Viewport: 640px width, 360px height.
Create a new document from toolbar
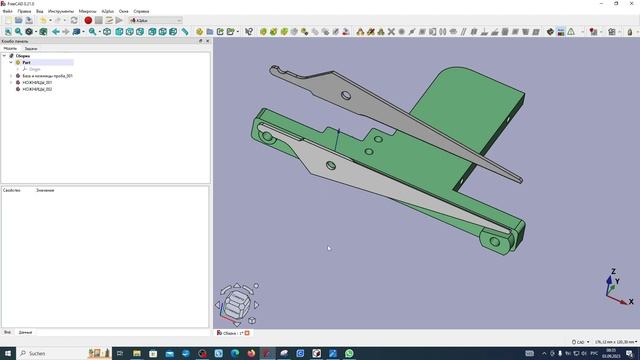(x=8, y=20)
